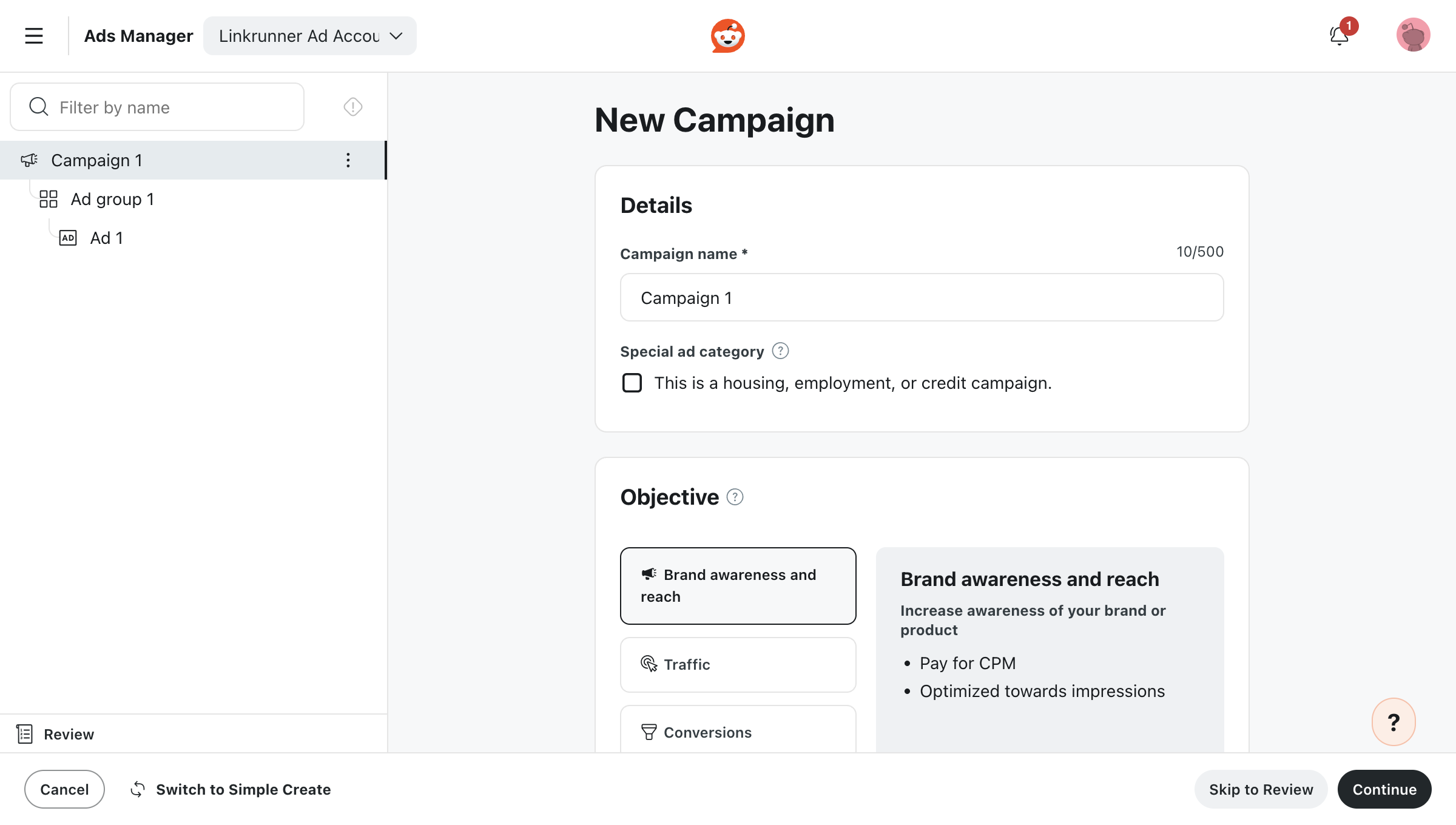
Task: Click Optimized towards impressions text
Action: pos(1042,691)
